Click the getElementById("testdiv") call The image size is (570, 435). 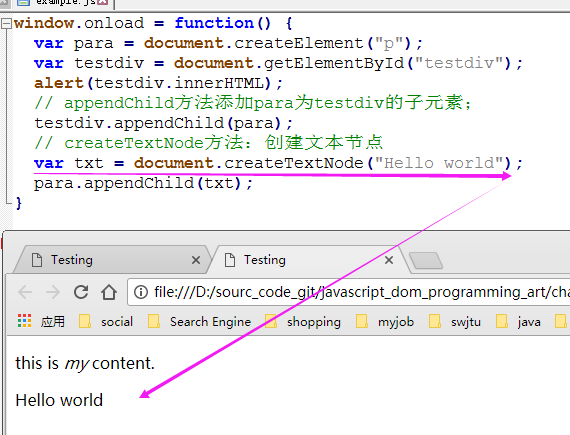(x=388, y=63)
